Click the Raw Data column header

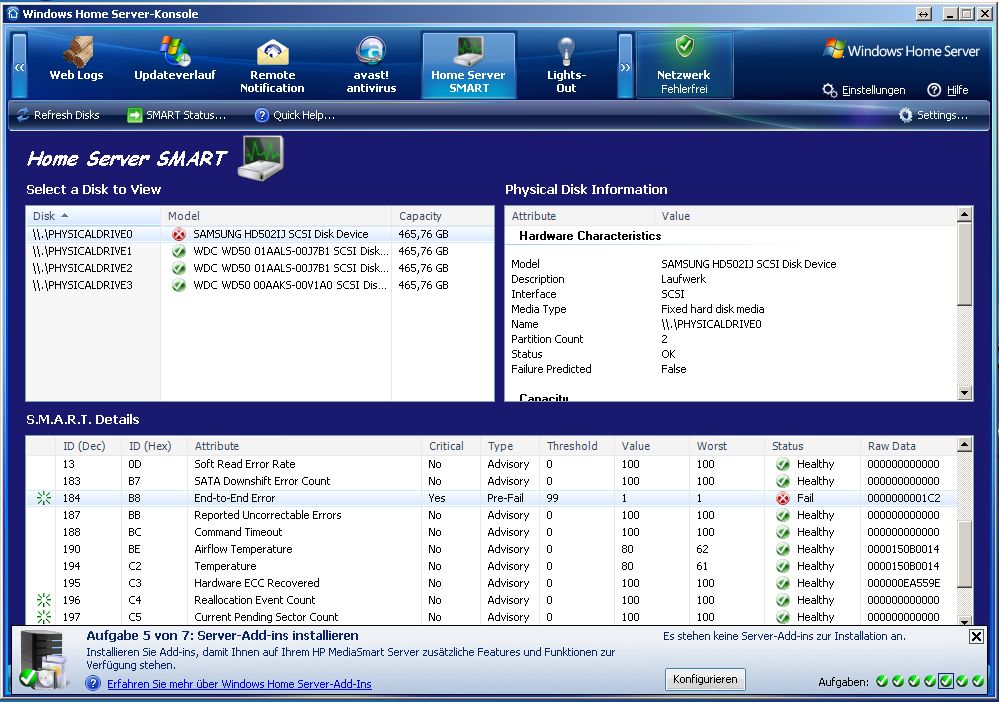tap(909, 446)
